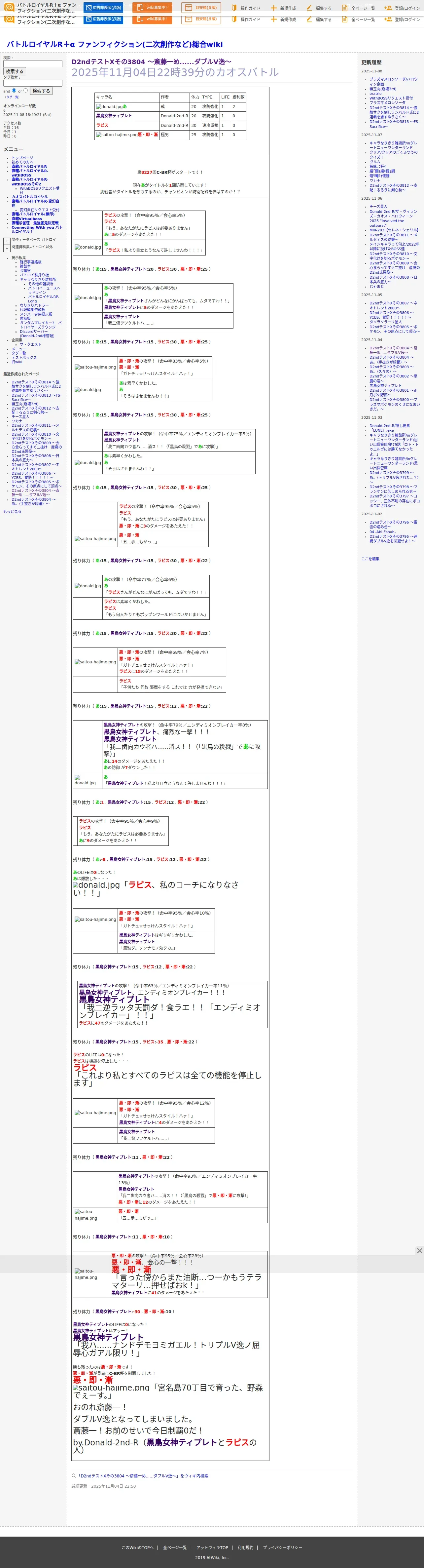
Task: Open プラズマイオンソーダ/ハロウィン企画 in 更新履歴
Action: 393,82
